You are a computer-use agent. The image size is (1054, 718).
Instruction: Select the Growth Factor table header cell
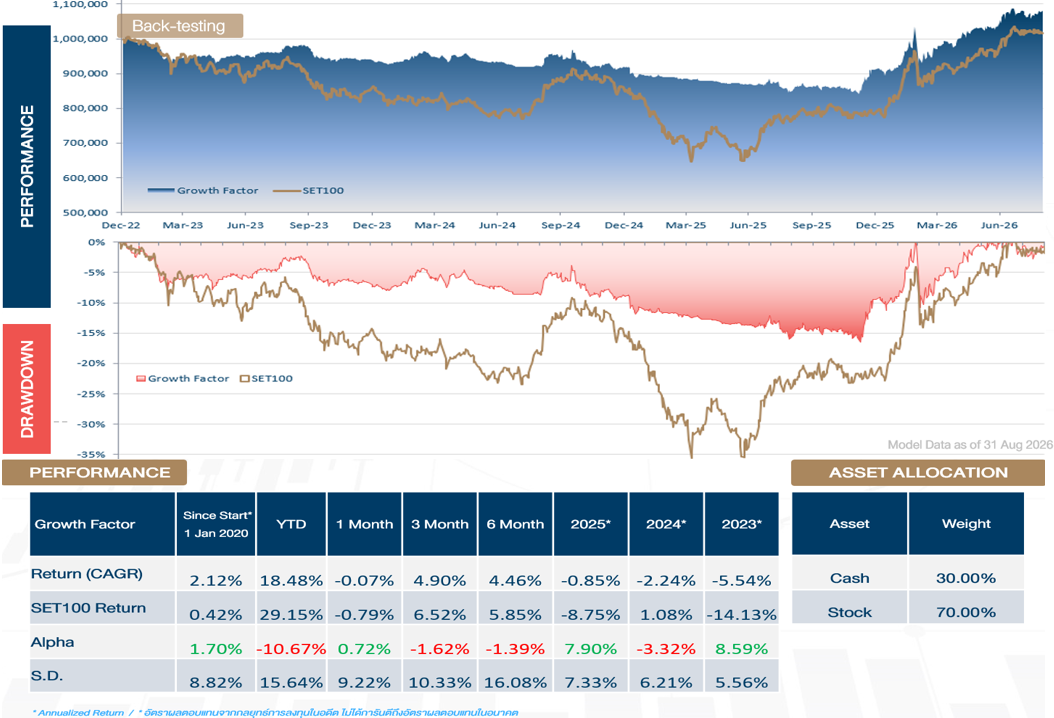coord(102,524)
